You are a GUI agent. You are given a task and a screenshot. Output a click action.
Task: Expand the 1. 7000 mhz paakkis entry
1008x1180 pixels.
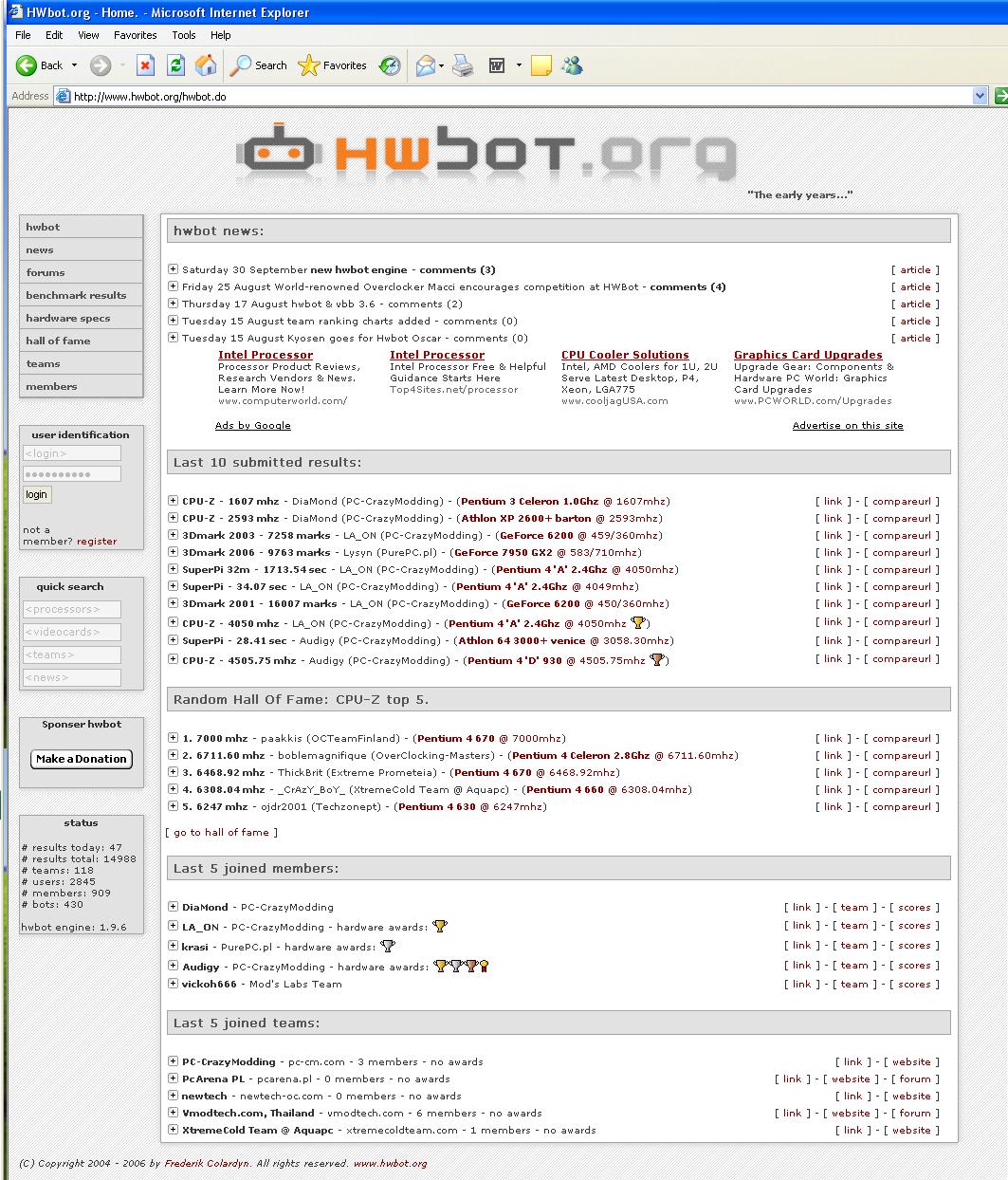[x=173, y=738]
